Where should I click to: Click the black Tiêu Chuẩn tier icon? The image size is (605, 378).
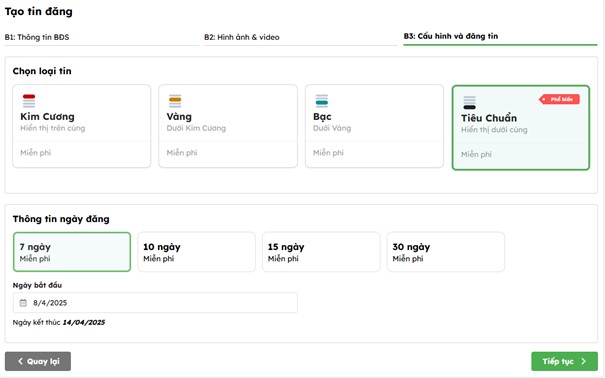click(x=470, y=103)
